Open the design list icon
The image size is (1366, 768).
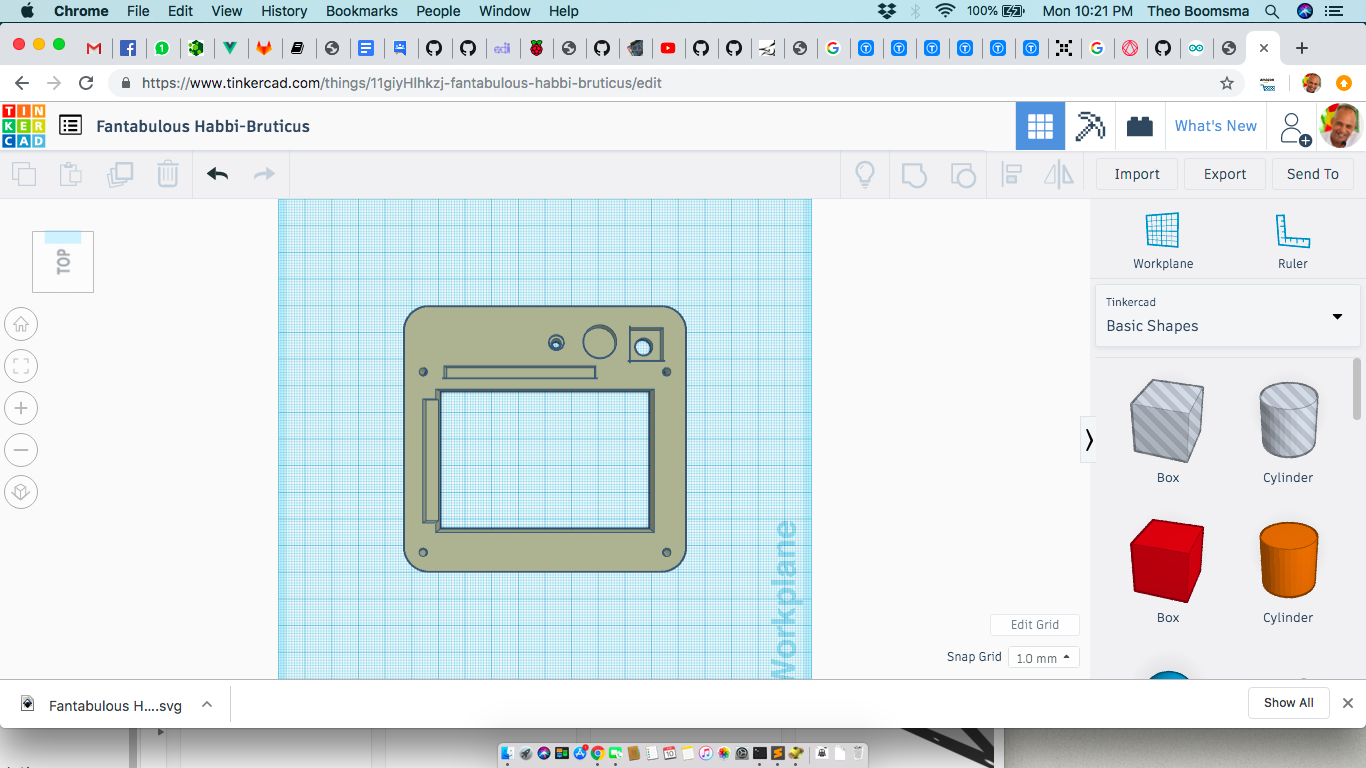(70, 125)
